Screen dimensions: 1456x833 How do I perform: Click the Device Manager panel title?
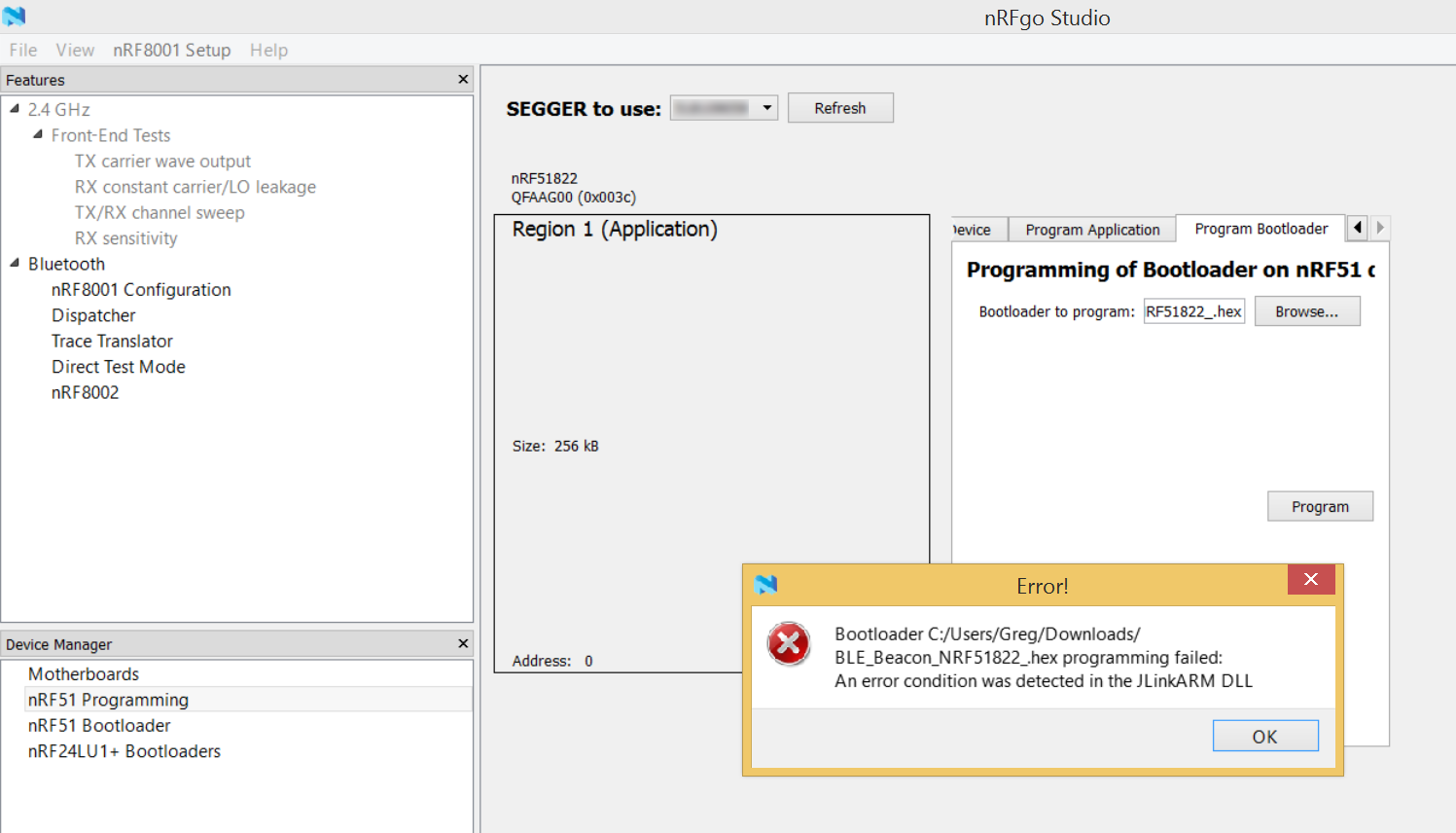[x=58, y=644]
